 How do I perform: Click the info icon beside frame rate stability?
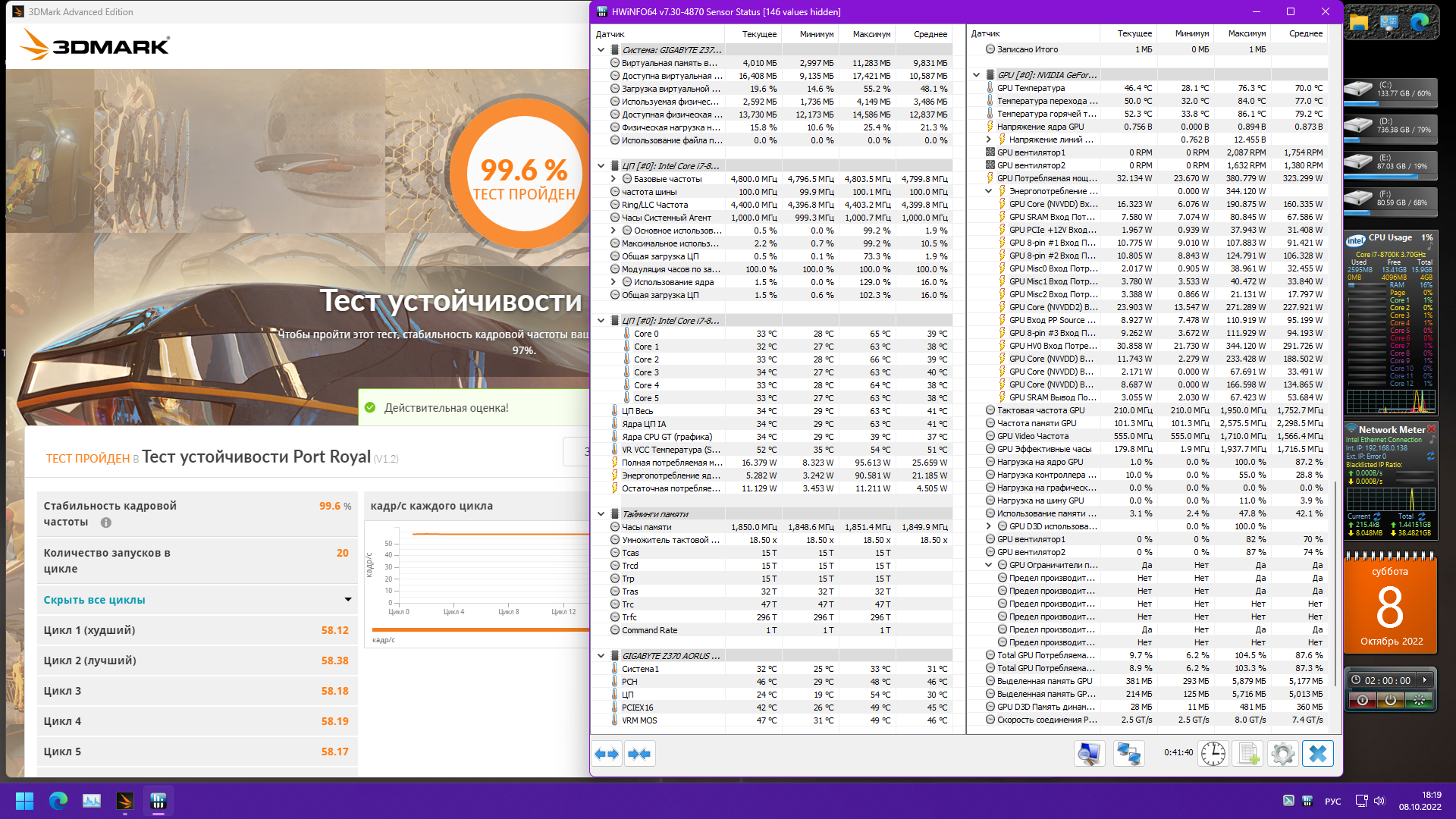pos(106,522)
